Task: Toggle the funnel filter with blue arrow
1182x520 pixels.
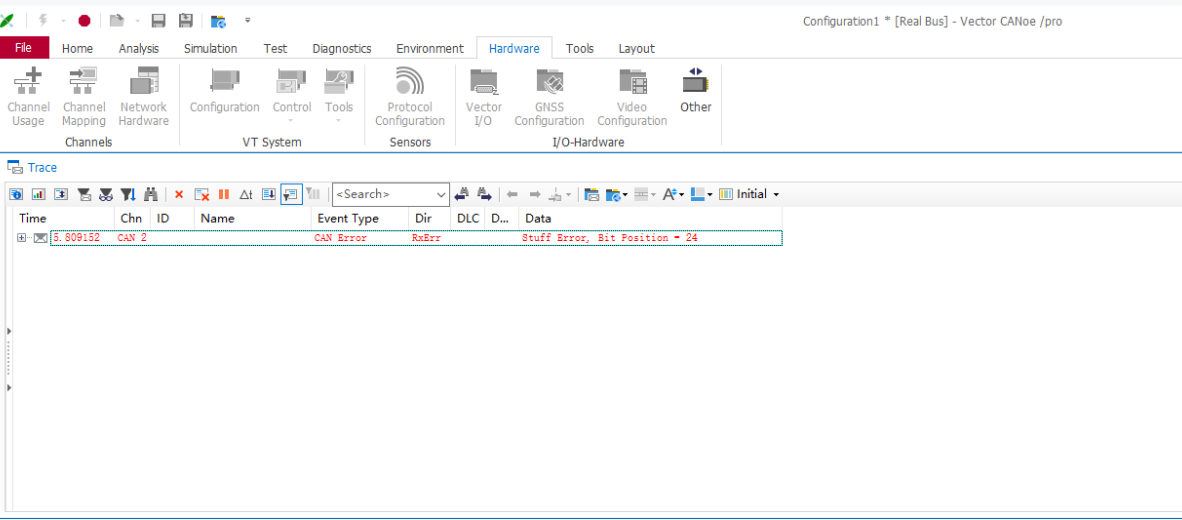Action: 129,194
